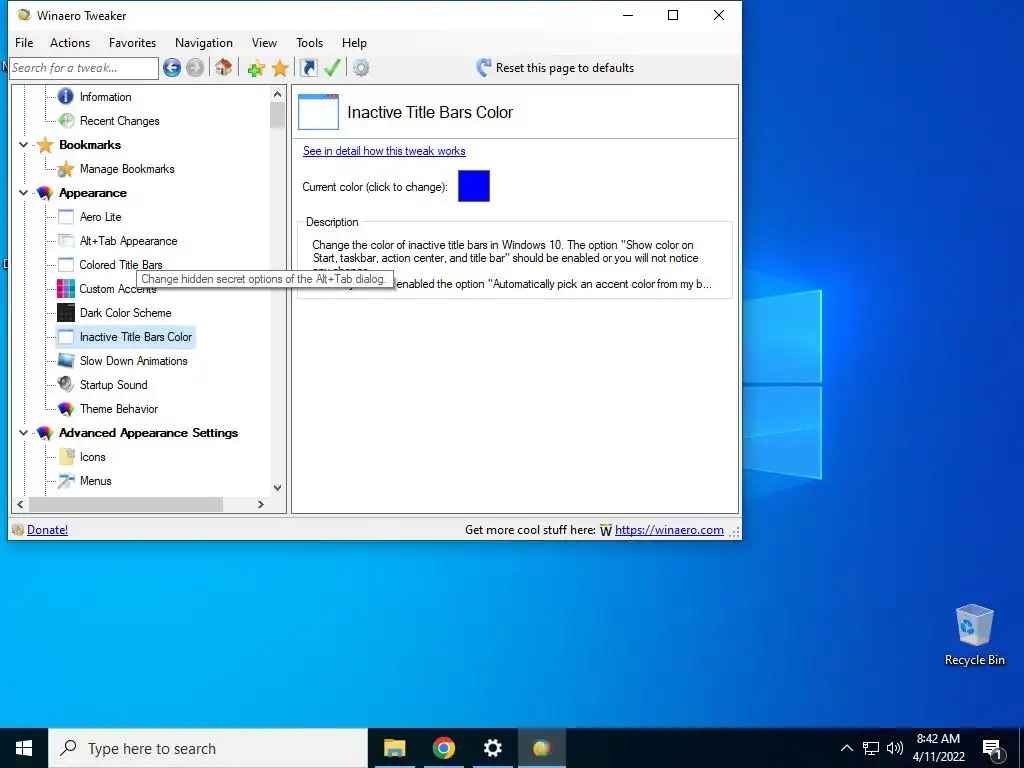
Task: Click the Menus tree item icon
Action: [66, 481]
